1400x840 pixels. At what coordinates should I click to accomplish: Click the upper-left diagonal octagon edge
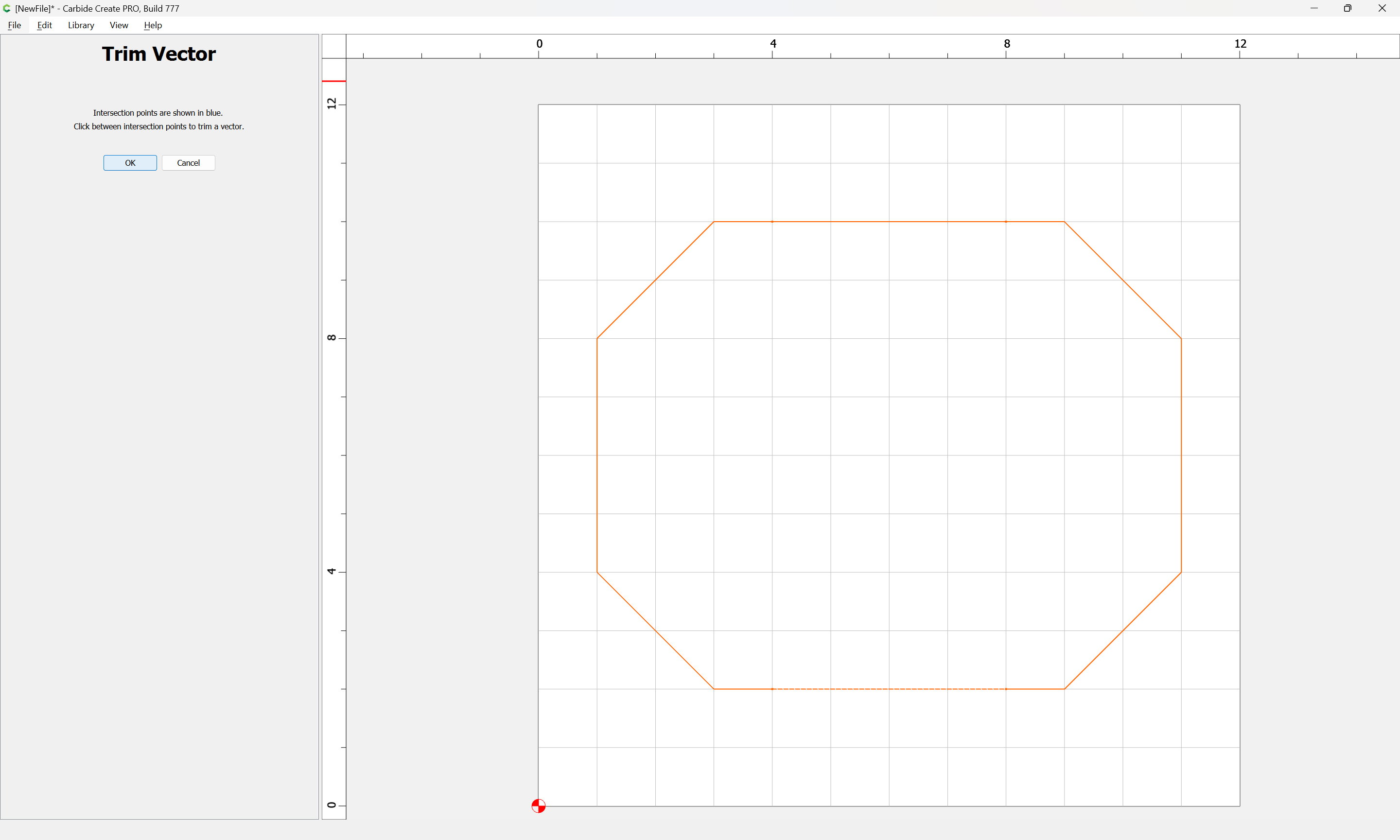(655, 280)
